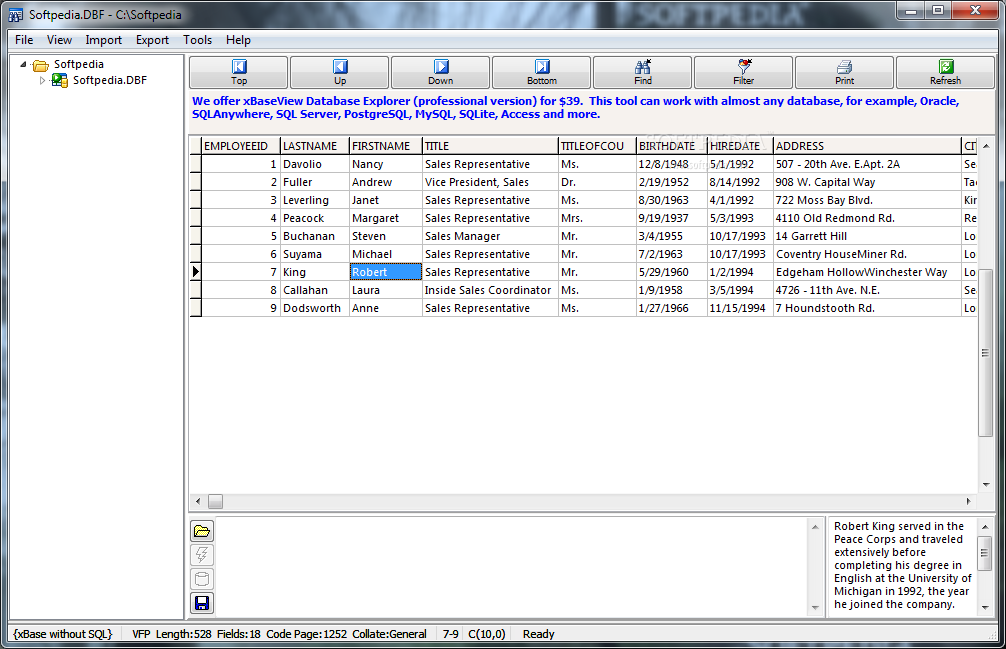Click the Softpedia folder icon in tree
Image resolution: width=1006 pixels, height=649 pixels.
pyautogui.click(x=41, y=65)
